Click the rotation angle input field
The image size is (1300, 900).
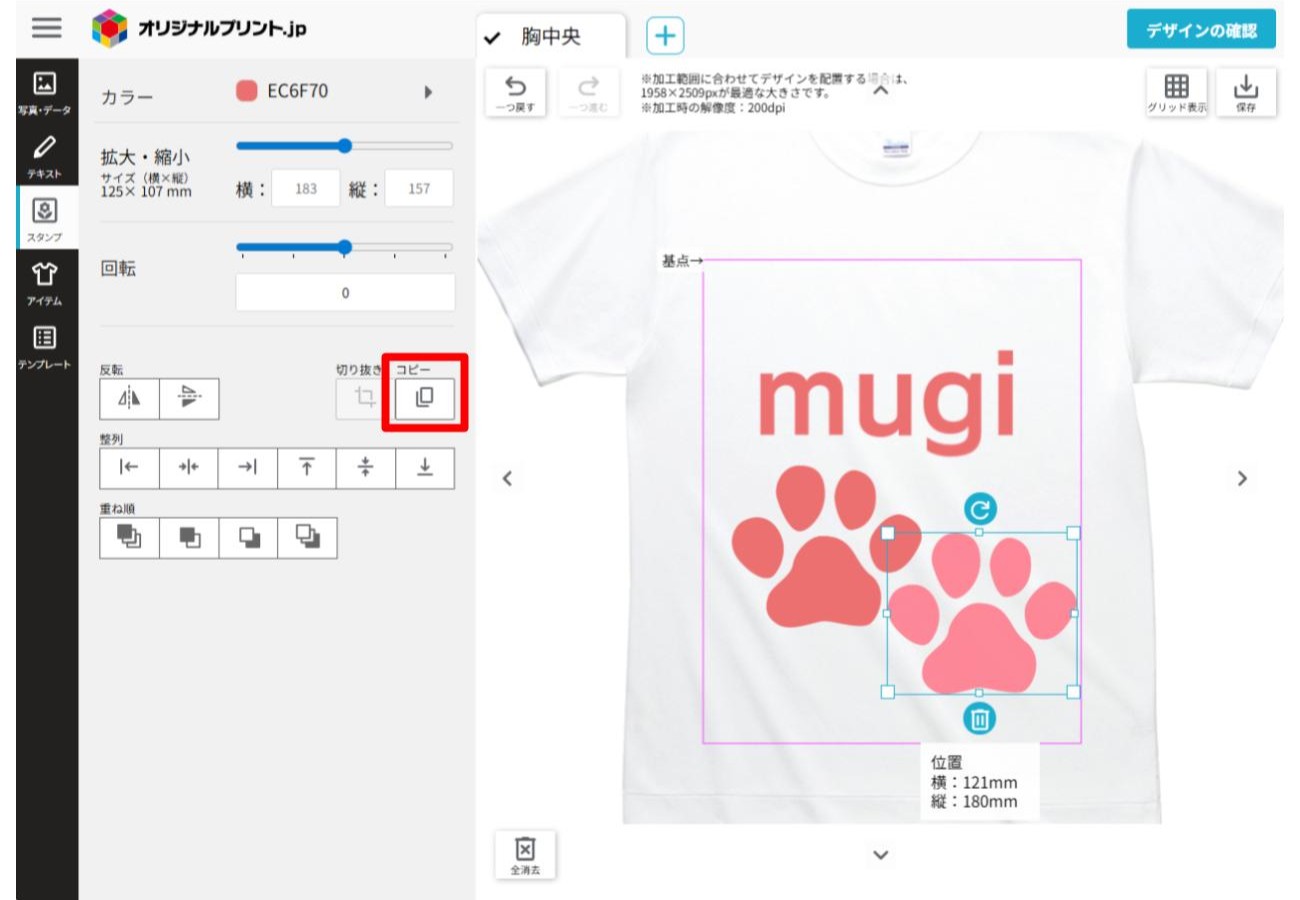click(345, 293)
